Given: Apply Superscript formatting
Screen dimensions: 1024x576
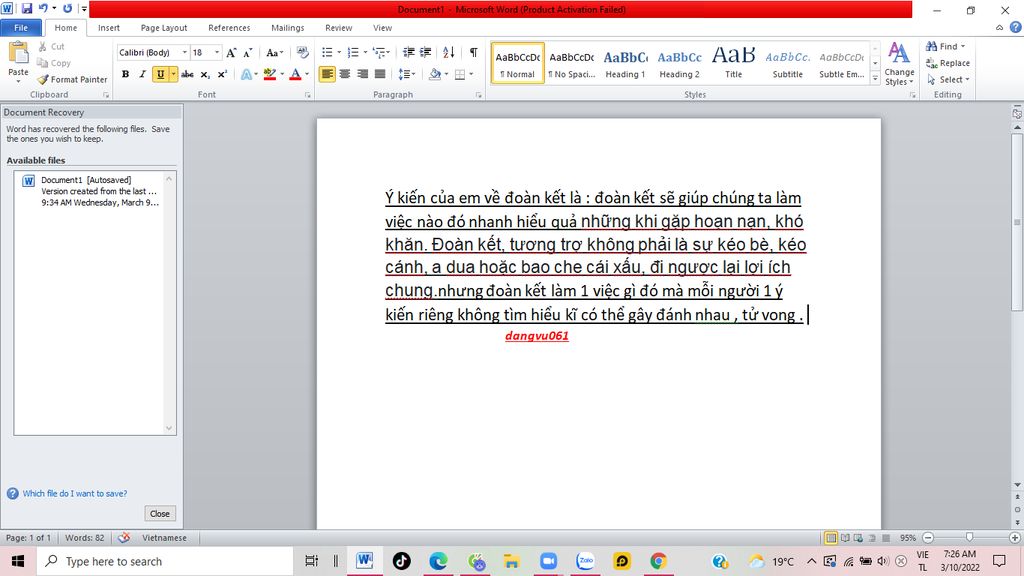Looking at the screenshot, I should pyautogui.click(x=222, y=74).
